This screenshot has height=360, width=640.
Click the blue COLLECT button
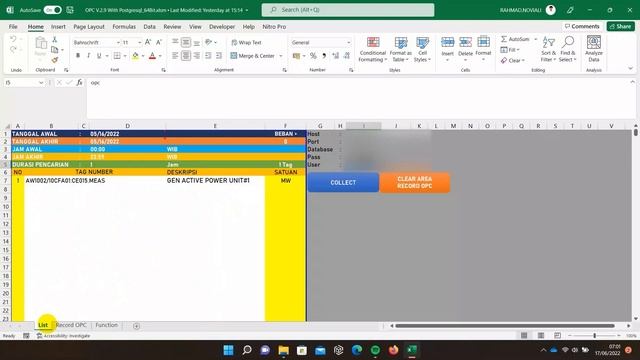pos(343,182)
